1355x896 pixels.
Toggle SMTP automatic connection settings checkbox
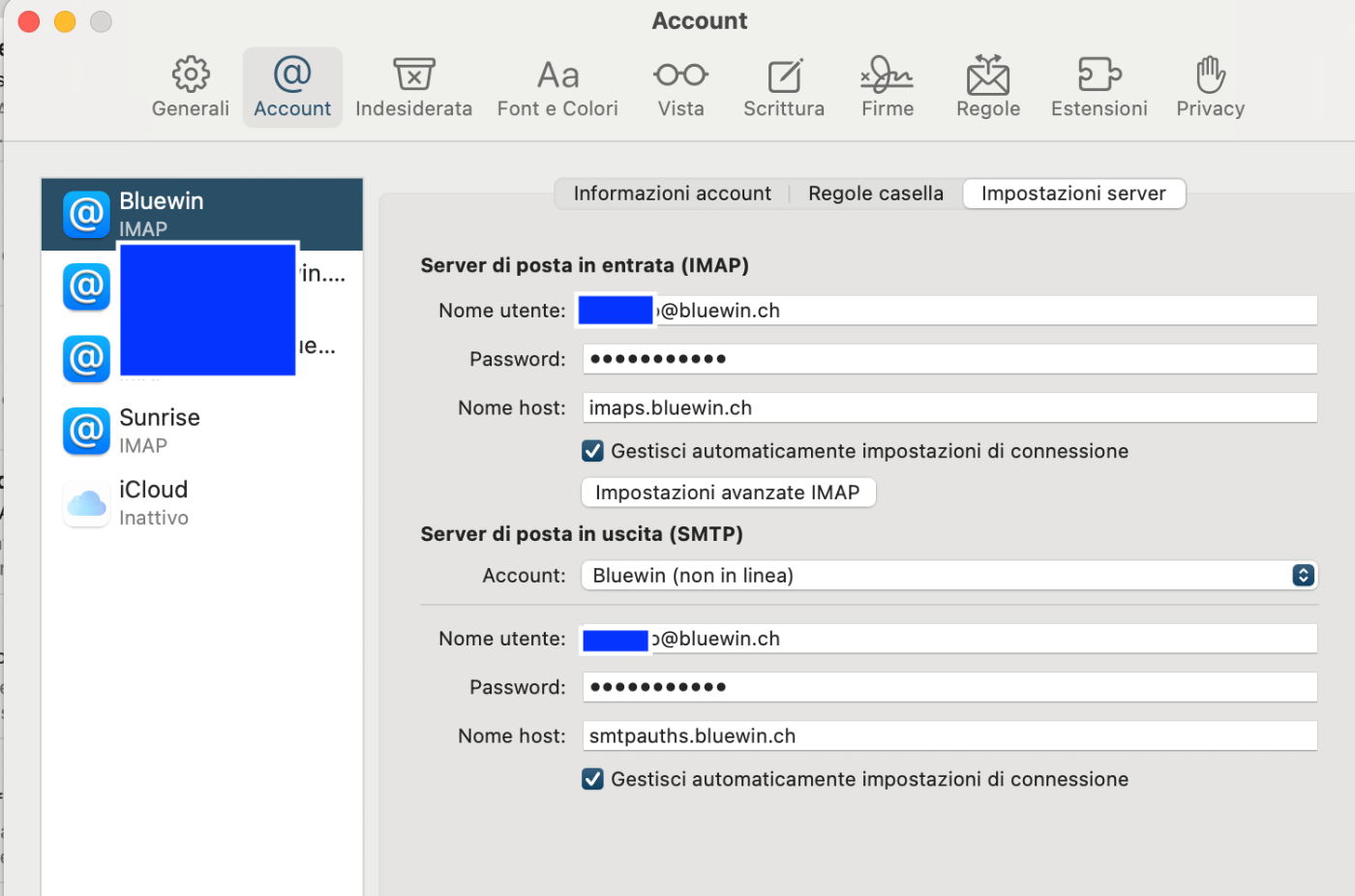[x=592, y=779]
